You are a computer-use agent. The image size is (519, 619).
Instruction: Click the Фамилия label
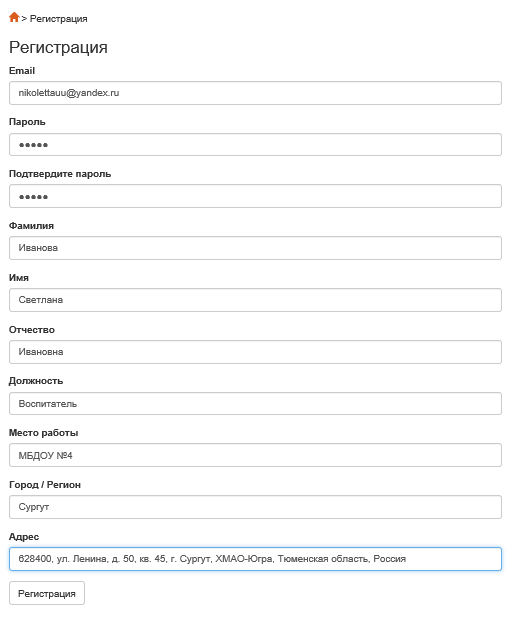32,226
